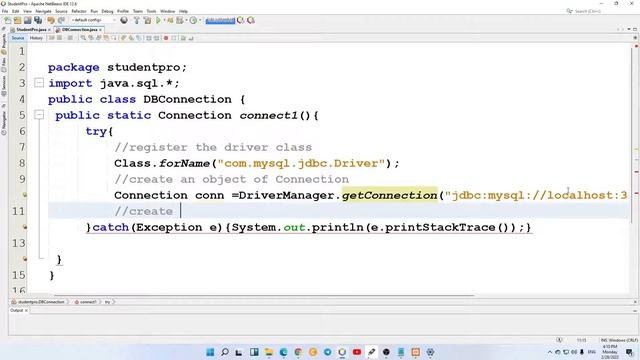This screenshot has width=640, height=360.
Task: Click the Redo toolbar icon
Action: (61, 20)
